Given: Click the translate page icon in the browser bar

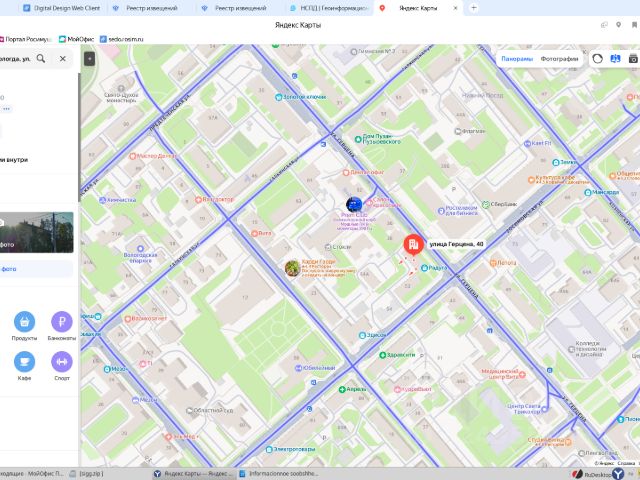Looking at the screenshot, I should point(604,25).
